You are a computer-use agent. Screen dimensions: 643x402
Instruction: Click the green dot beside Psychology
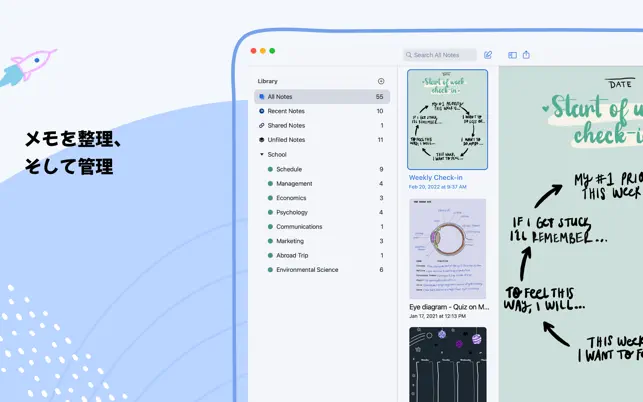[x=270, y=212]
